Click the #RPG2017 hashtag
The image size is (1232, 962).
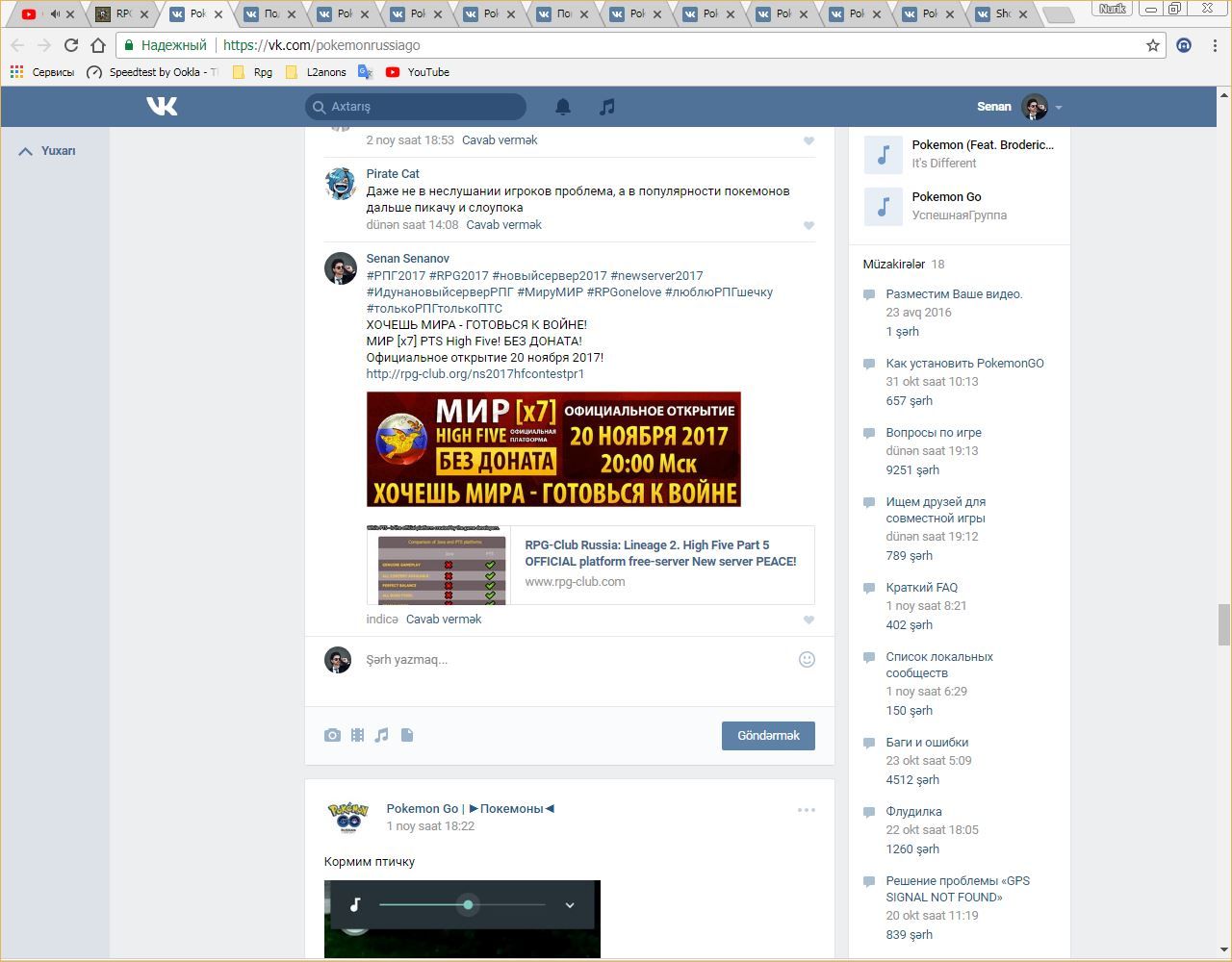point(459,276)
